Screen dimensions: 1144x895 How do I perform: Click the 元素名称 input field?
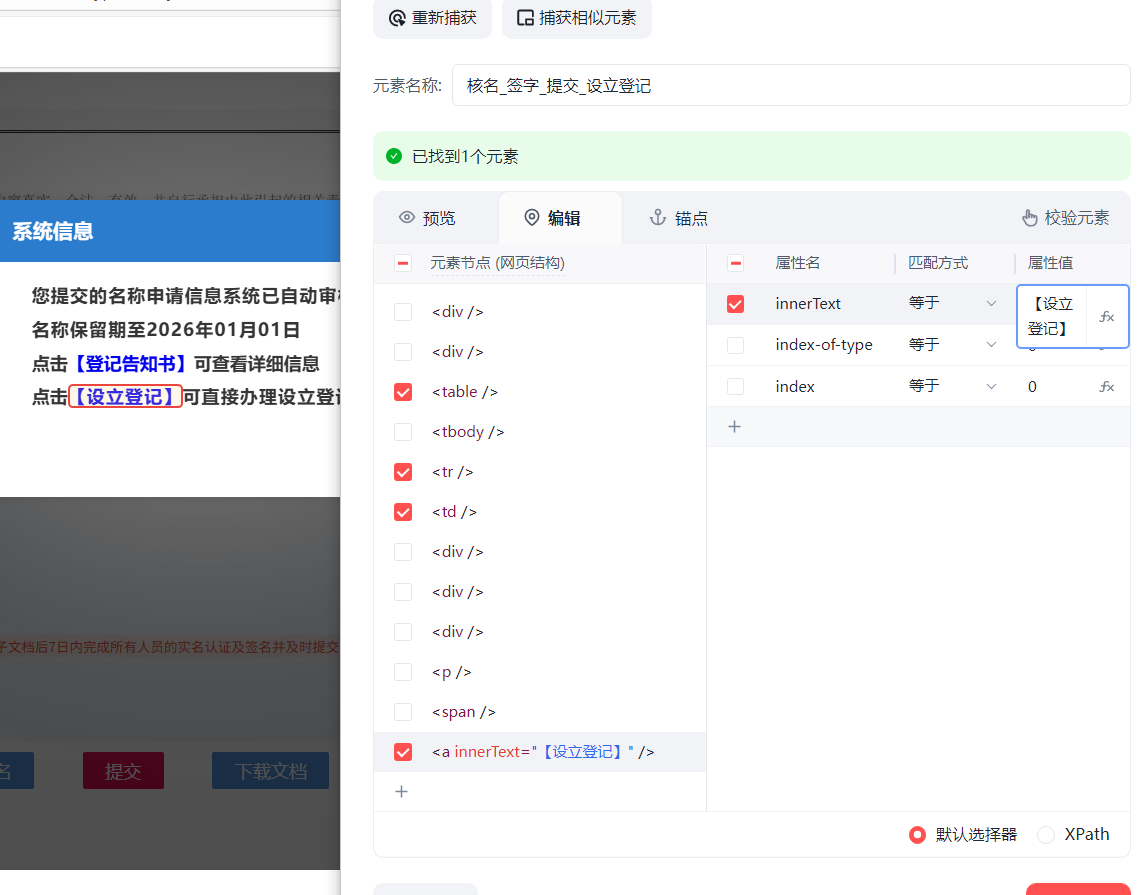791,85
